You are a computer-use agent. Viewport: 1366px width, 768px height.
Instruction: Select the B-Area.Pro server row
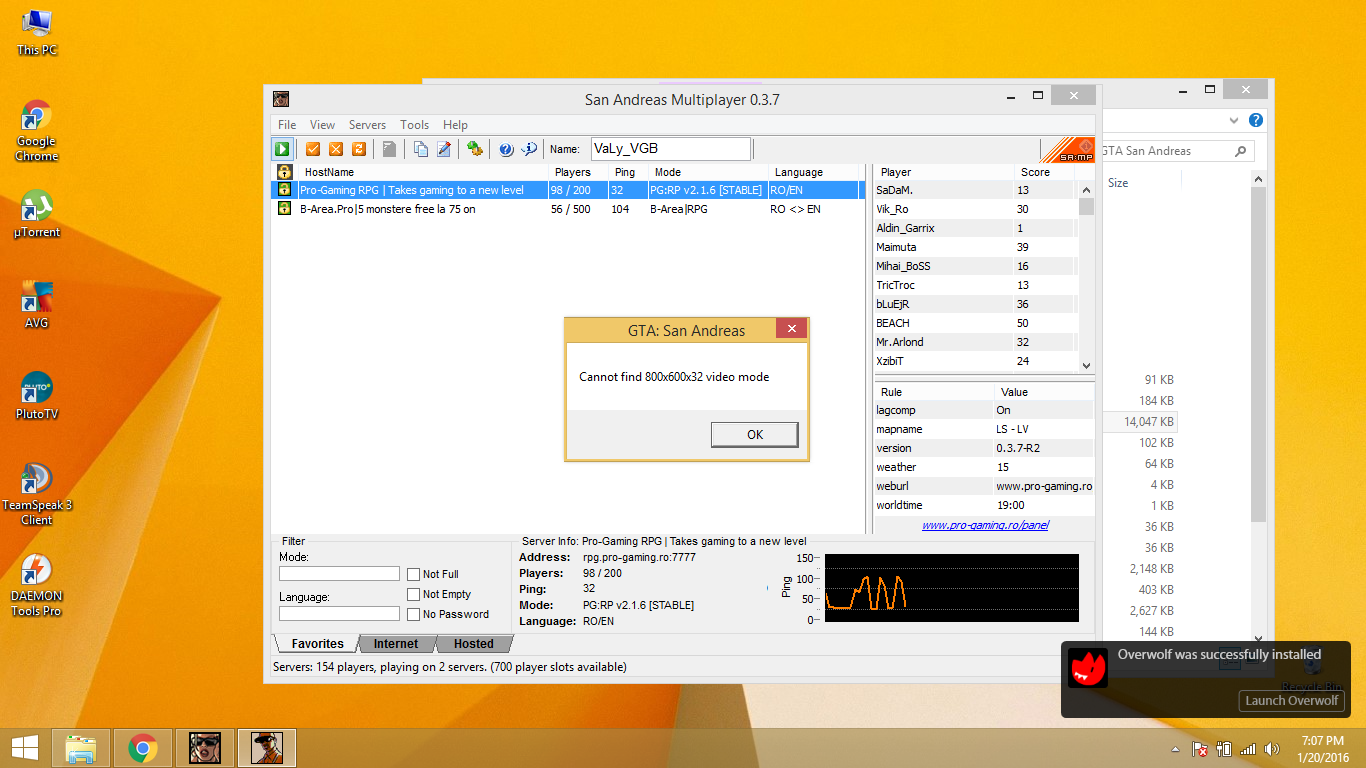568,209
